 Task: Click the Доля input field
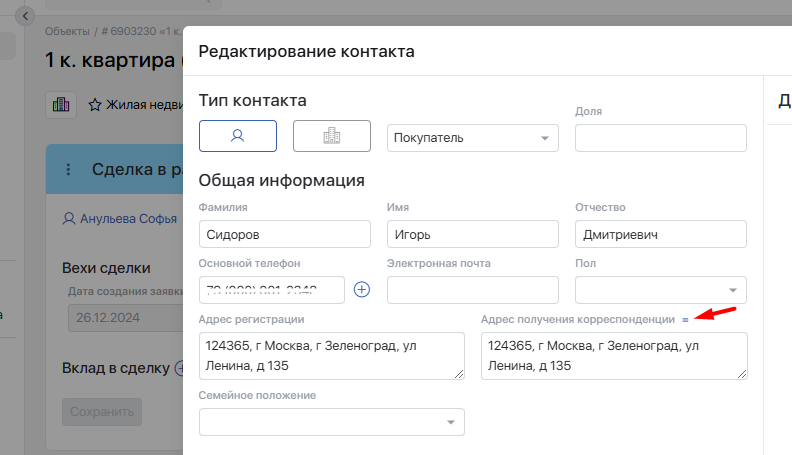pyautogui.click(x=661, y=138)
